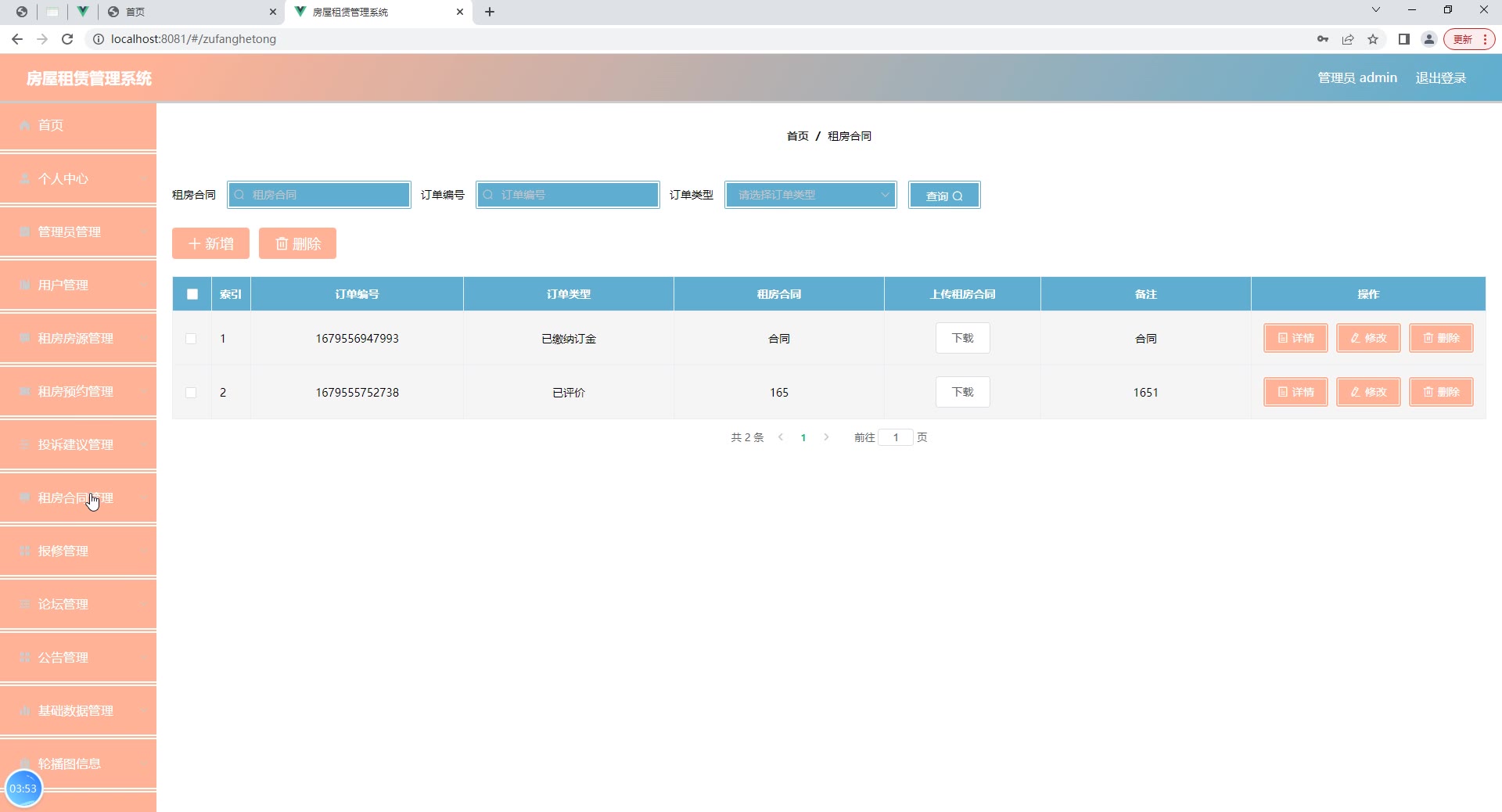Close the 首页 browser tab
Screen dimensions: 1502x812
(273, 12)
